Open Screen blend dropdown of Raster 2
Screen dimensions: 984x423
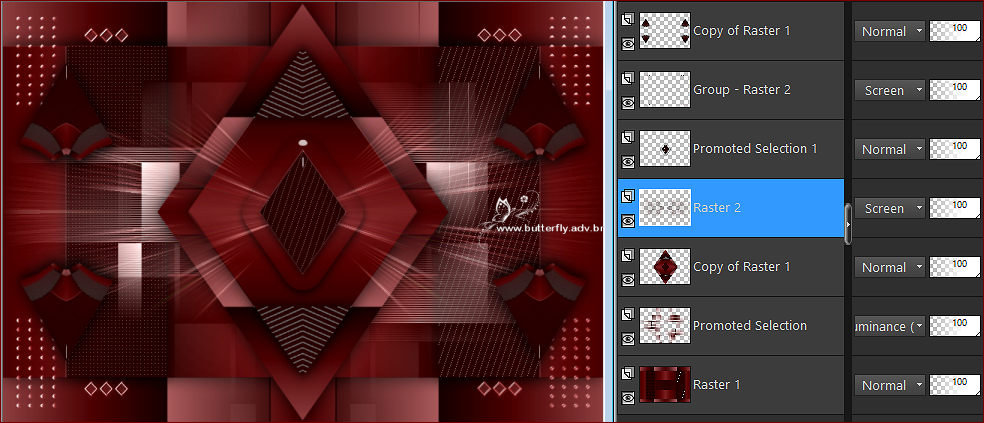click(890, 208)
